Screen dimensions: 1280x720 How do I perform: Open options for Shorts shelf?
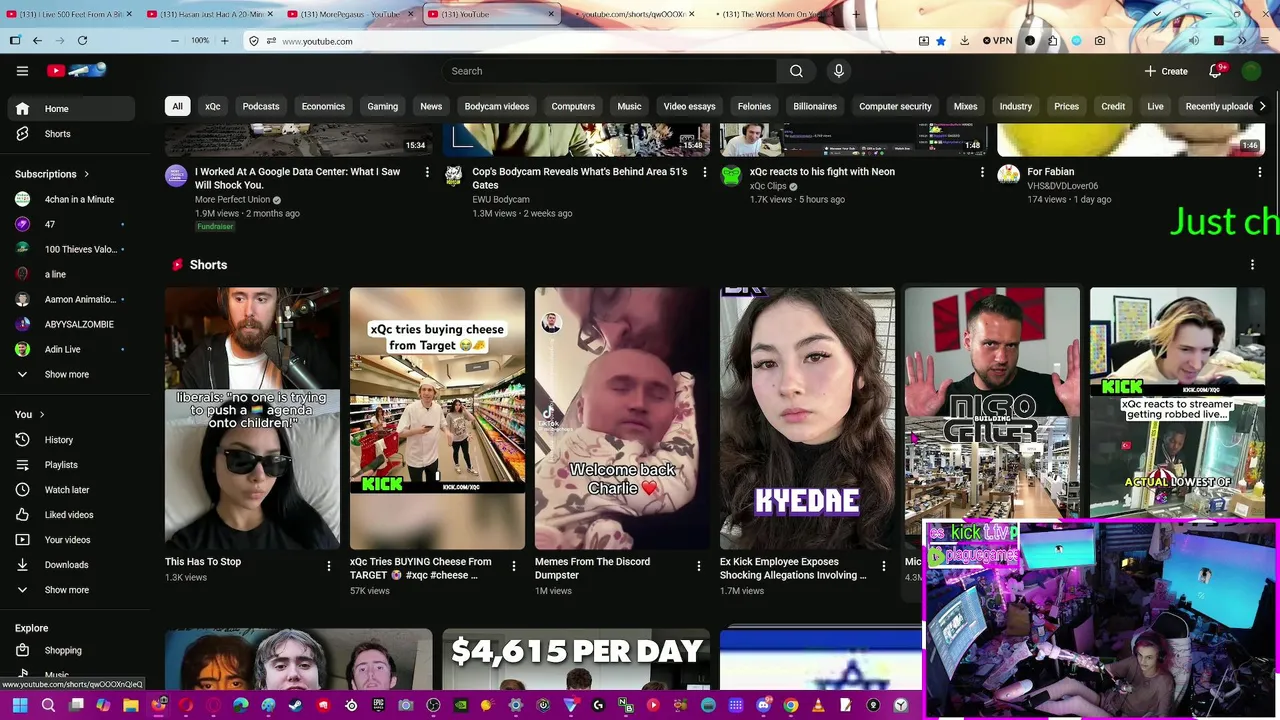(1252, 265)
